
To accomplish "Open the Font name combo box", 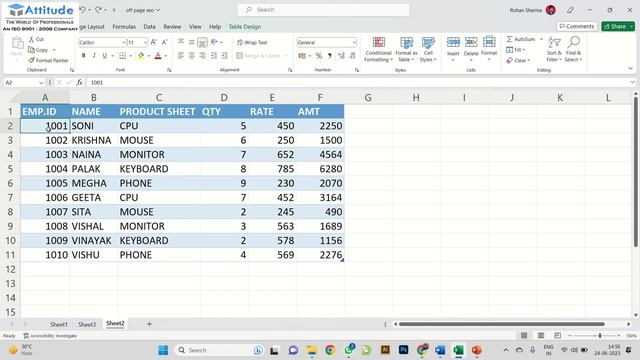I will coord(102,42).
